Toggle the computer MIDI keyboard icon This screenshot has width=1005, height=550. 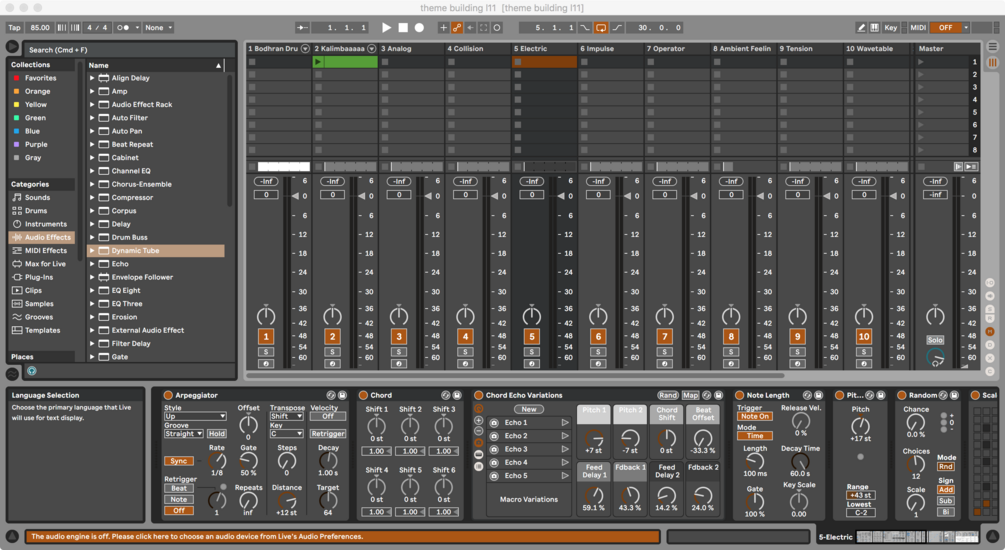(874, 28)
